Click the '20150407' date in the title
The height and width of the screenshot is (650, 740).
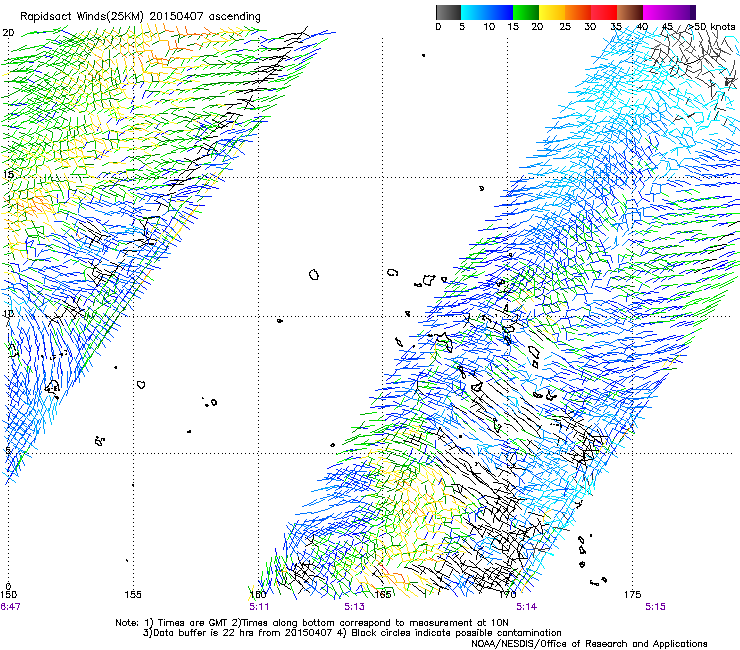(x=176, y=17)
